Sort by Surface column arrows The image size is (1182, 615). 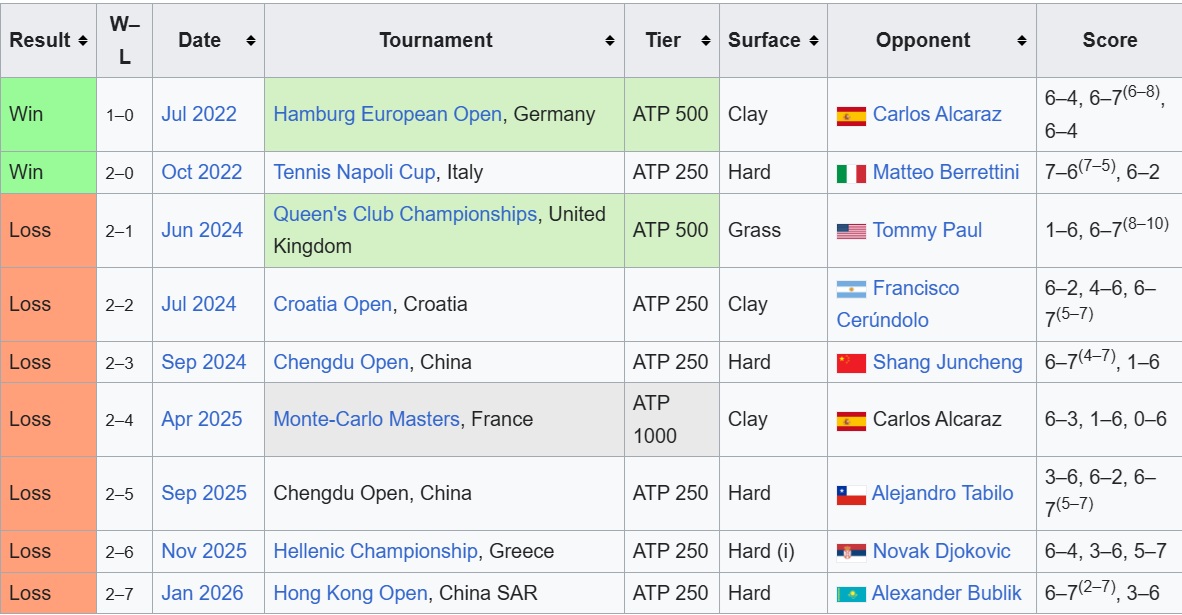pyautogui.click(x=814, y=41)
